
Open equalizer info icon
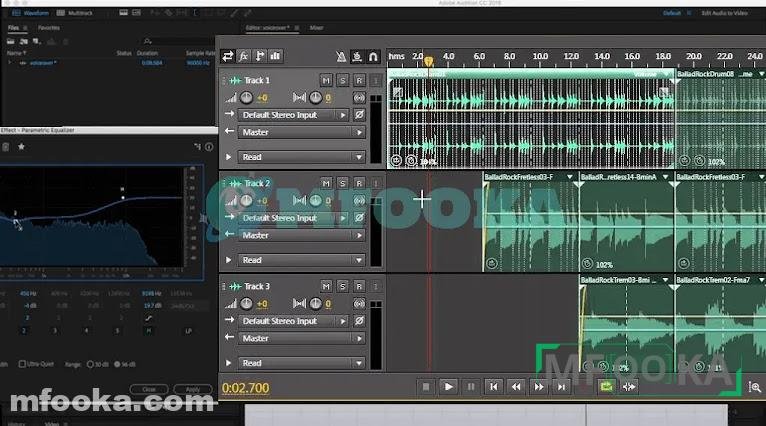coord(209,147)
